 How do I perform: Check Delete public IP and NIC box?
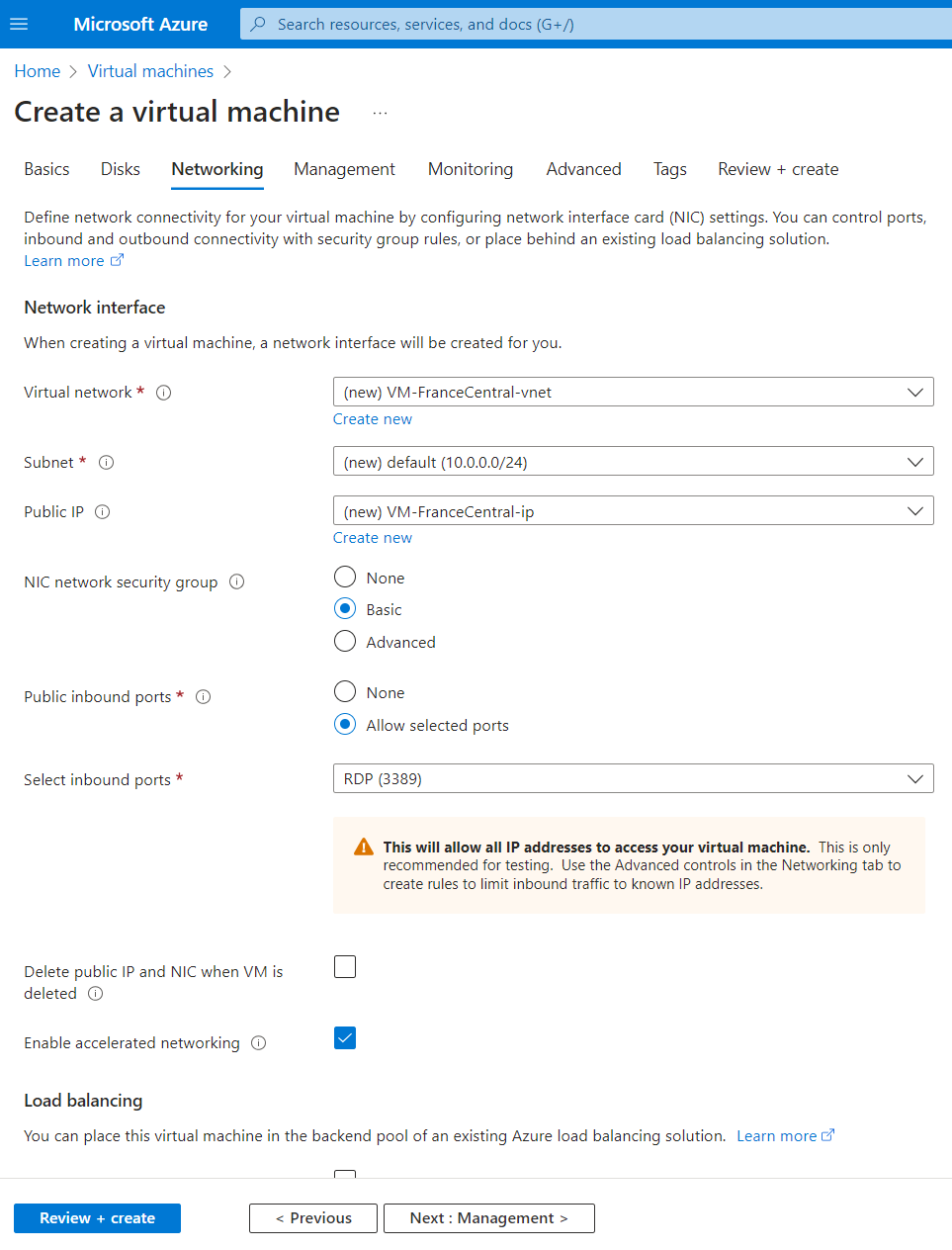[x=345, y=966]
